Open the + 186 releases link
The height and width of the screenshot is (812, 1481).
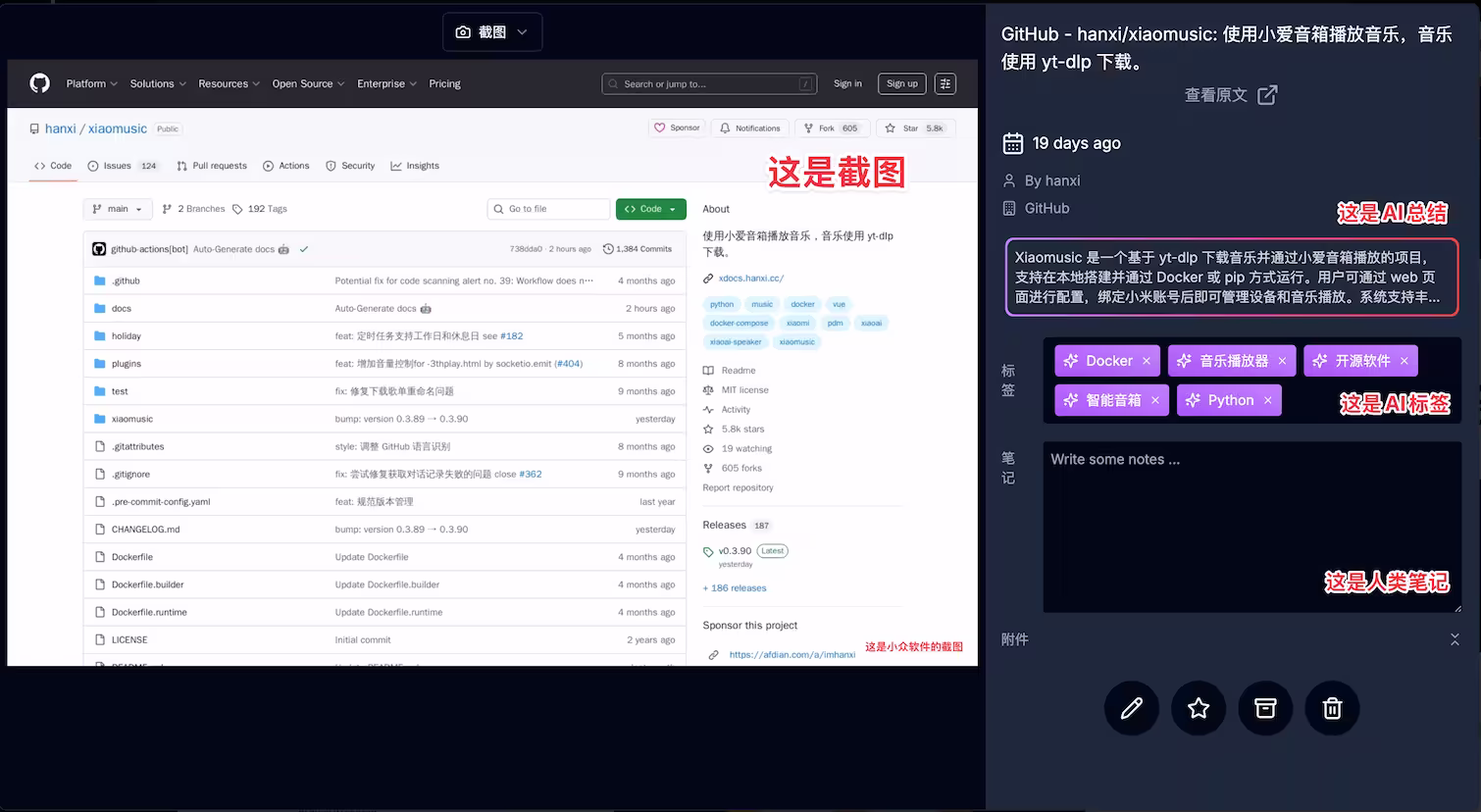click(734, 587)
